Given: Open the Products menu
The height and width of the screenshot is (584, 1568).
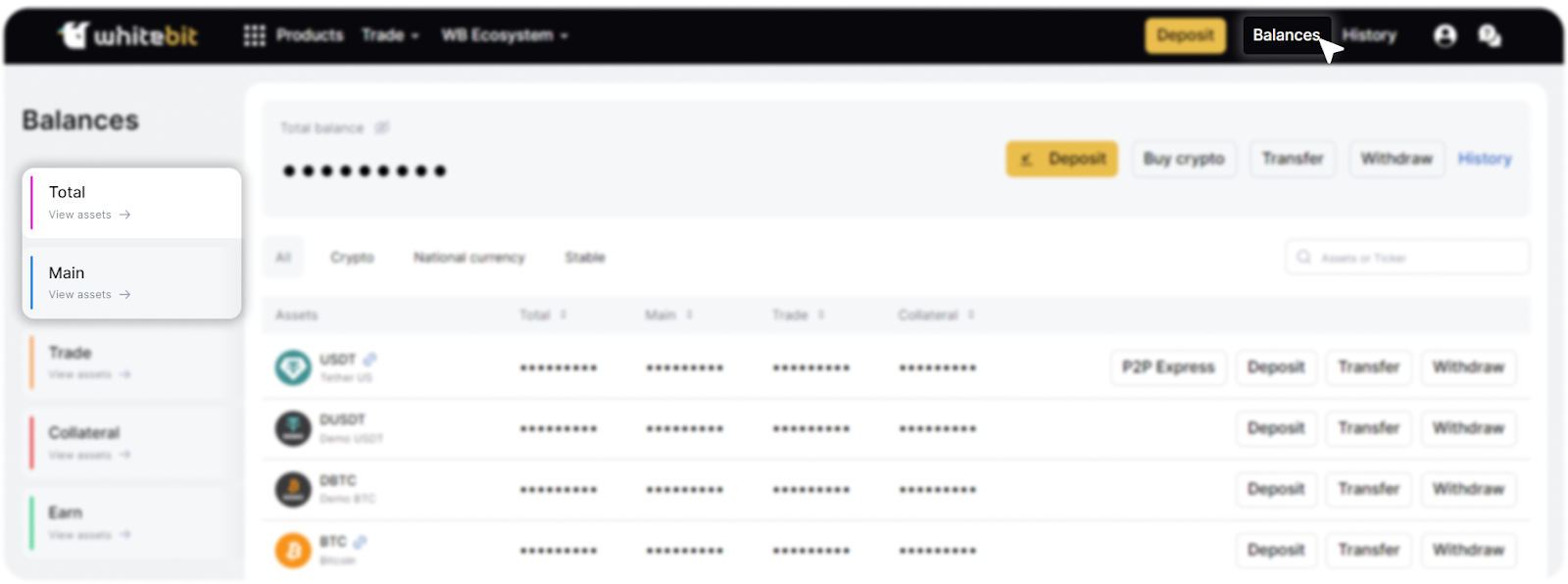Looking at the screenshot, I should [310, 36].
